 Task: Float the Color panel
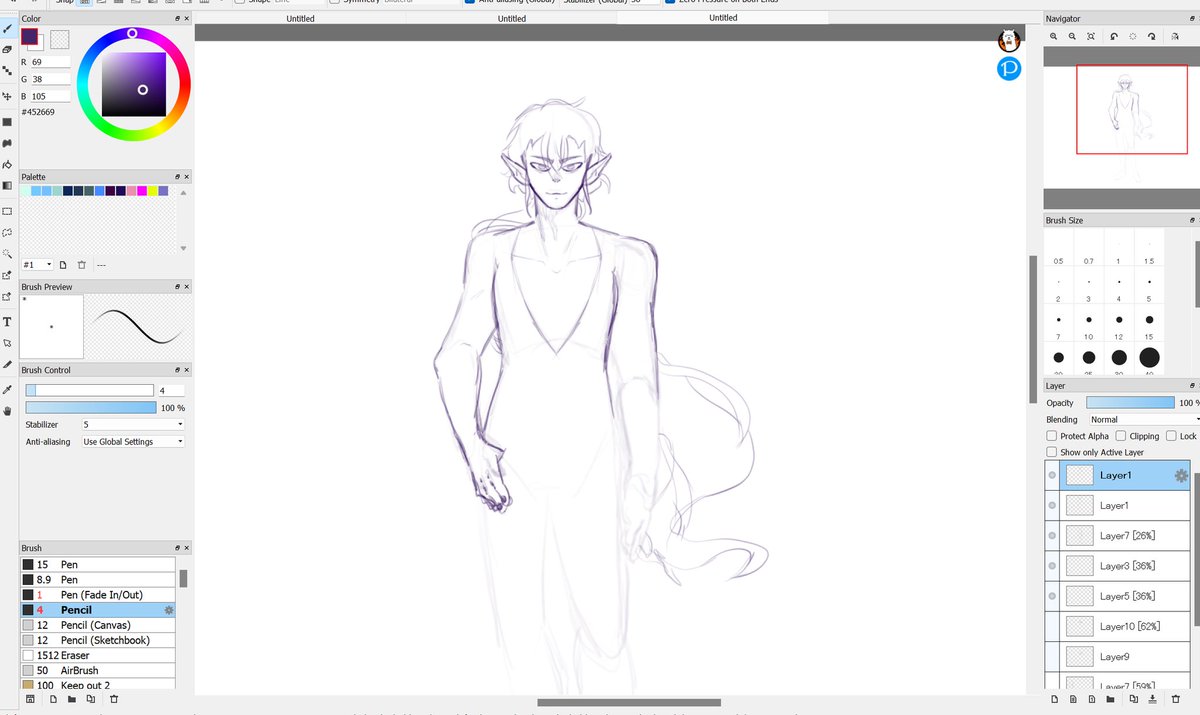pos(177,18)
